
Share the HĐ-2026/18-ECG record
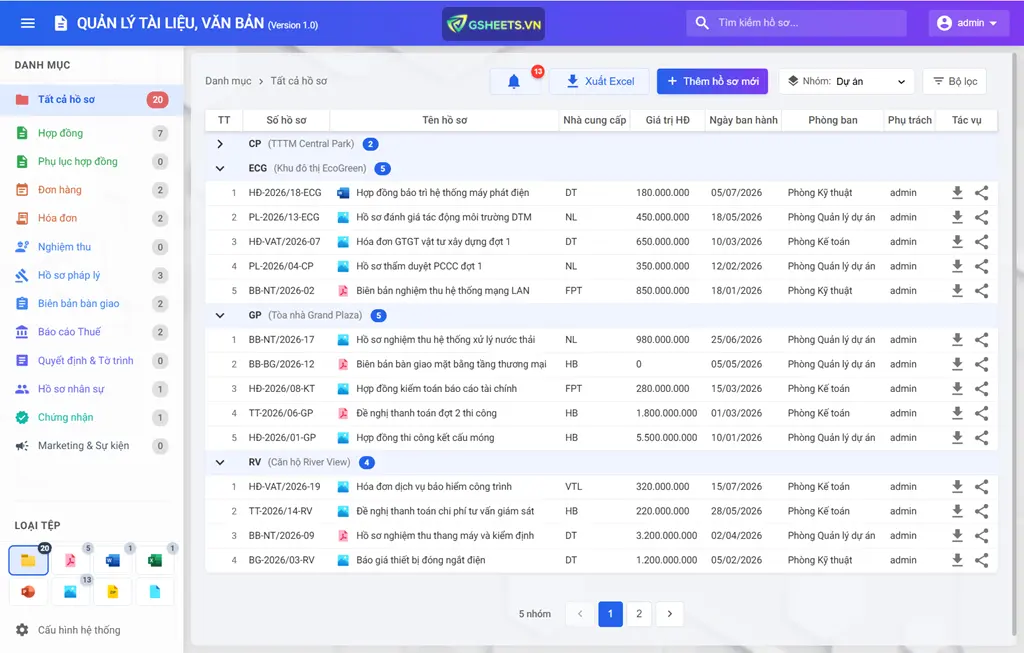(x=981, y=193)
